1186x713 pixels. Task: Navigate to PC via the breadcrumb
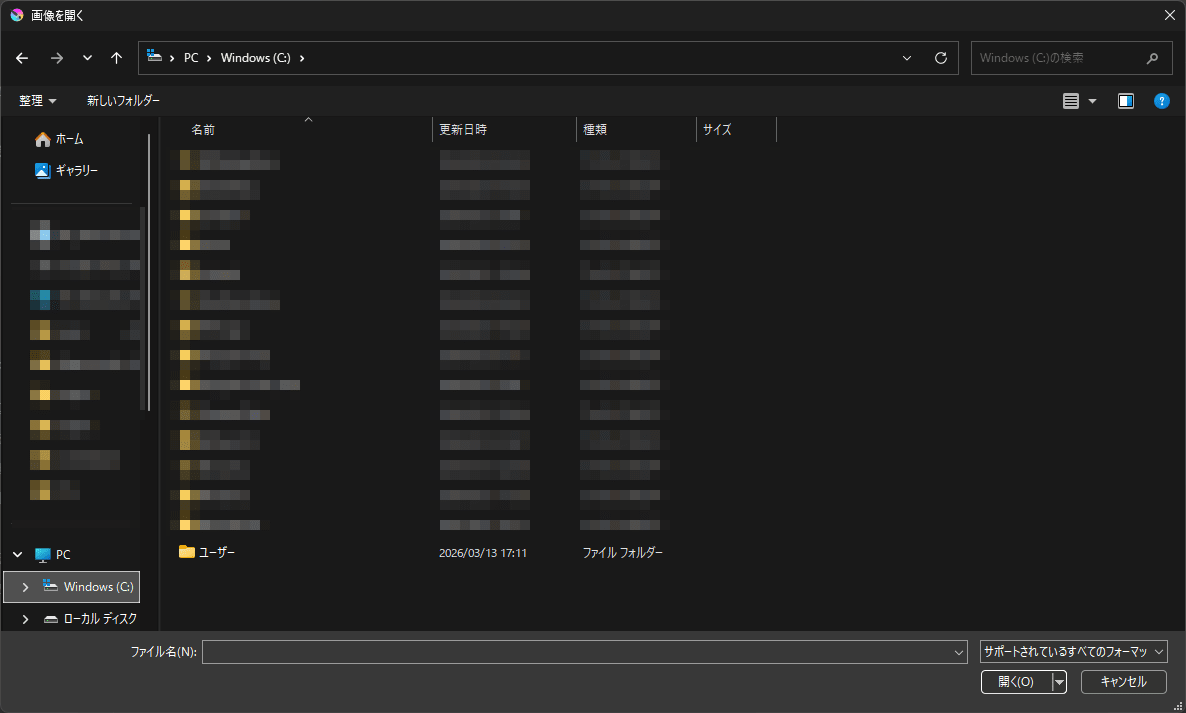tap(191, 58)
